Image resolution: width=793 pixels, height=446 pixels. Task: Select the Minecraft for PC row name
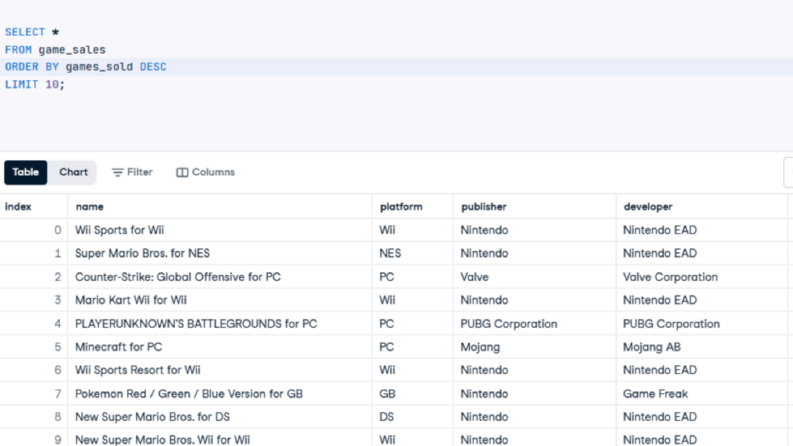[x=118, y=347]
